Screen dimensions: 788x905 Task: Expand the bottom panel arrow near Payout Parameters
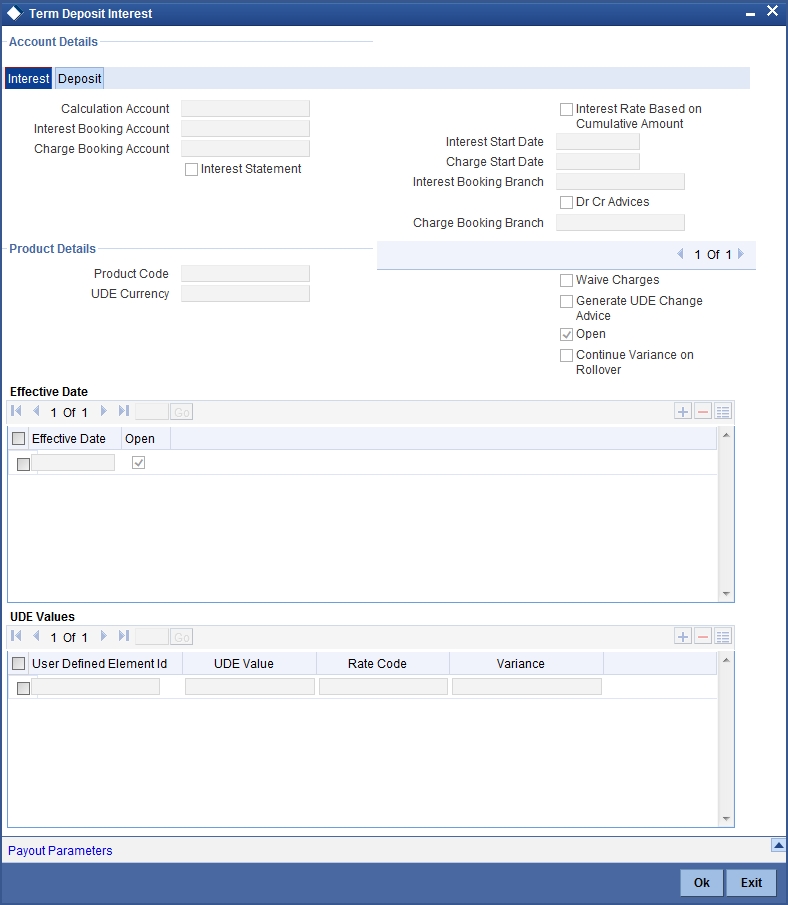tap(778, 846)
